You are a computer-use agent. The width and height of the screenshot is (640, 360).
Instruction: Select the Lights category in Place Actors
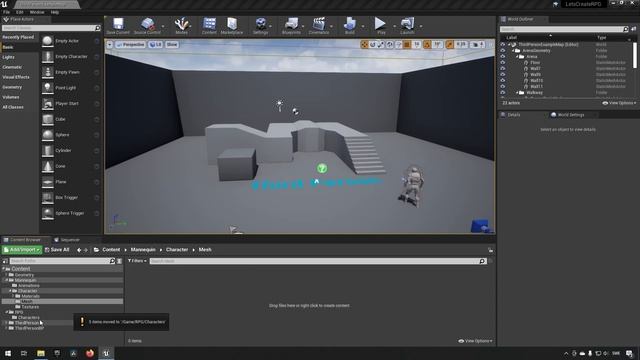(8, 57)
